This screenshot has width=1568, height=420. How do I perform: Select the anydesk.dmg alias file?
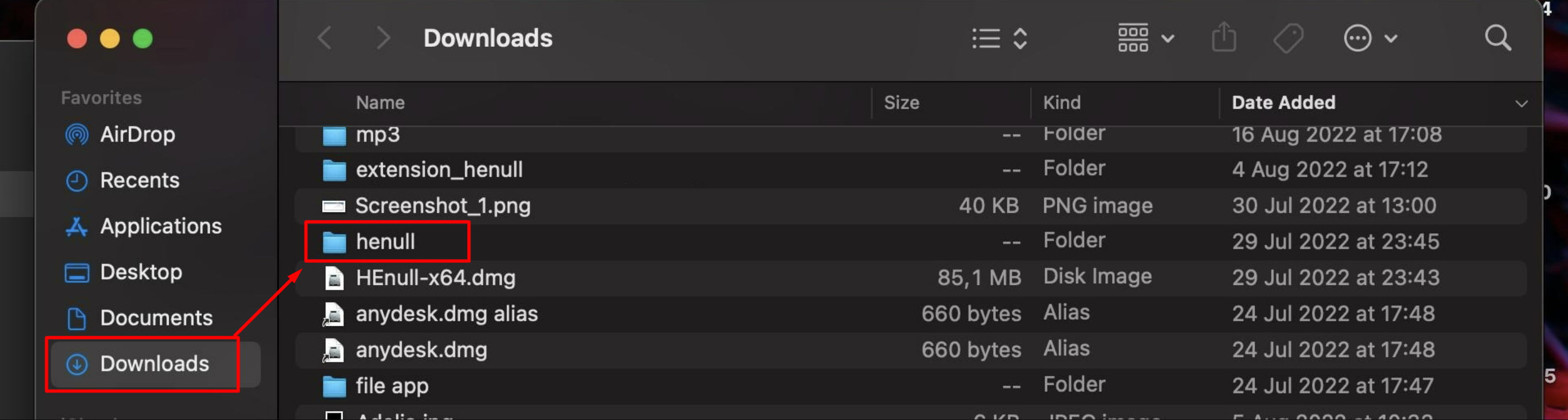(446, 314)
